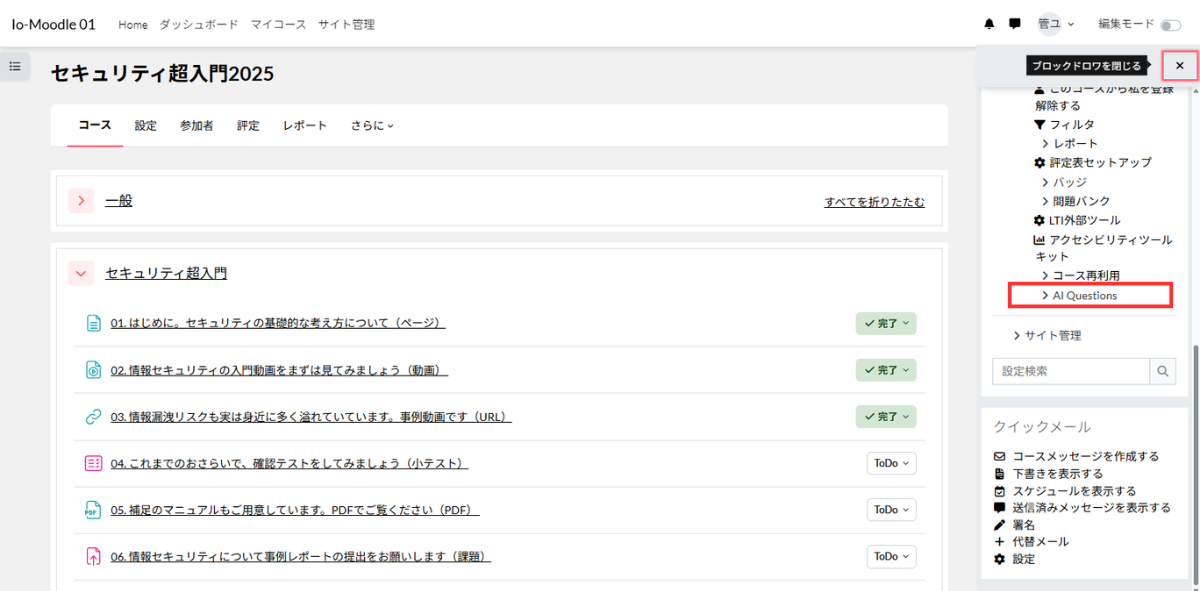Open AI Questions in the settings tree

coord(1085,295)
